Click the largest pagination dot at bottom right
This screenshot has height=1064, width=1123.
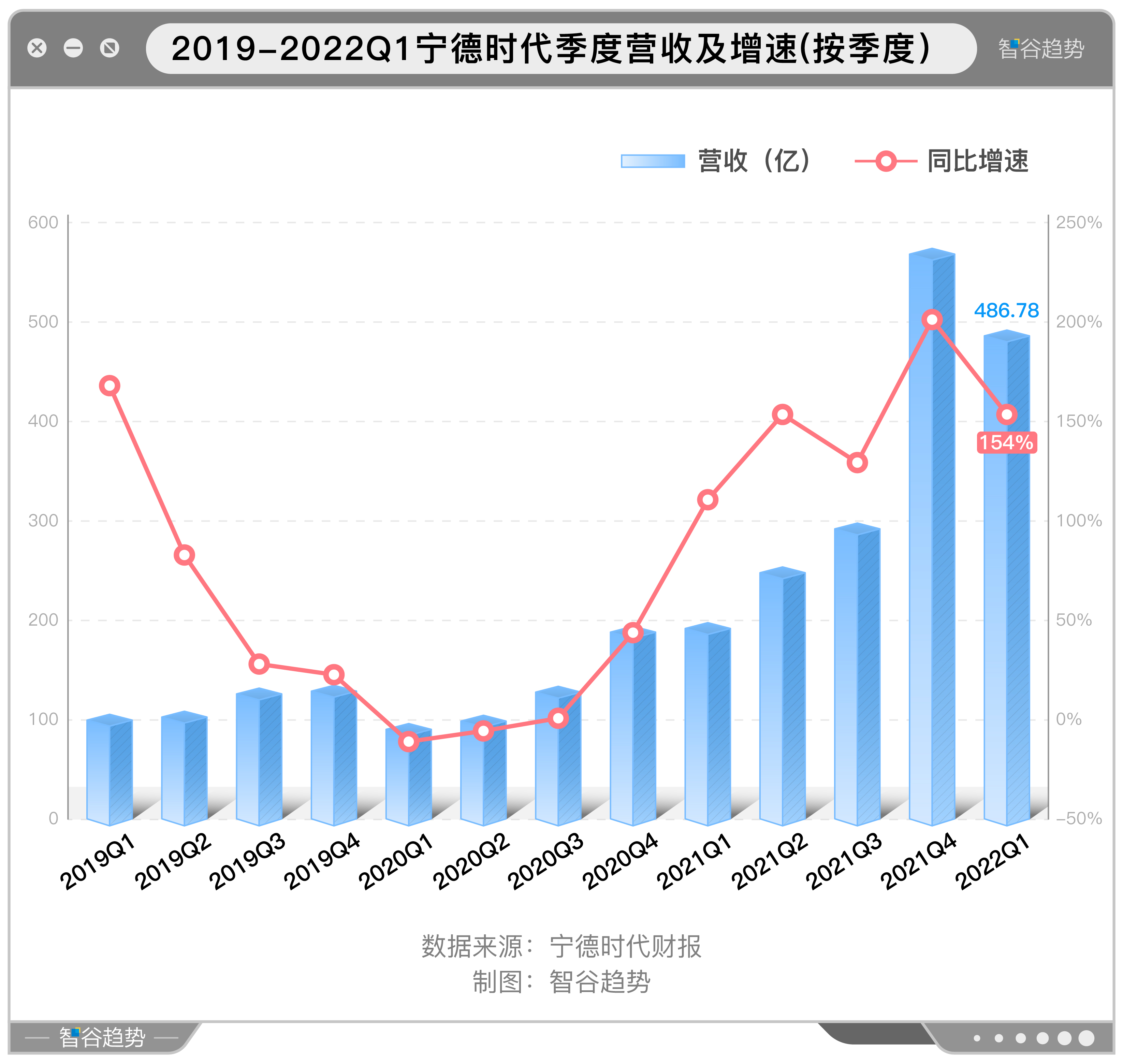click(x=1086, y=1038)
